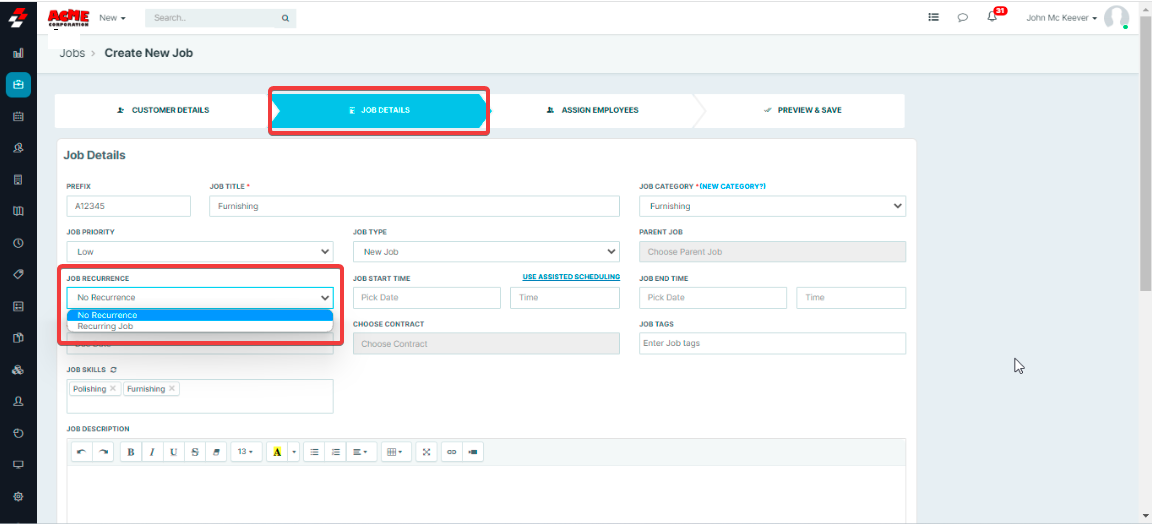Open the New dropdown menu
Screen dimensions: 1152x524
coord(112,18)
